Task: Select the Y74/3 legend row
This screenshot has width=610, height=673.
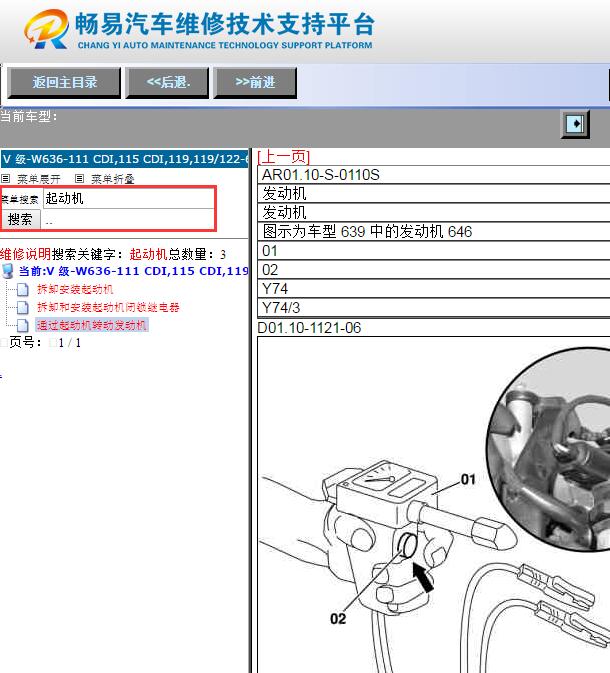Action: click(434, 308)
